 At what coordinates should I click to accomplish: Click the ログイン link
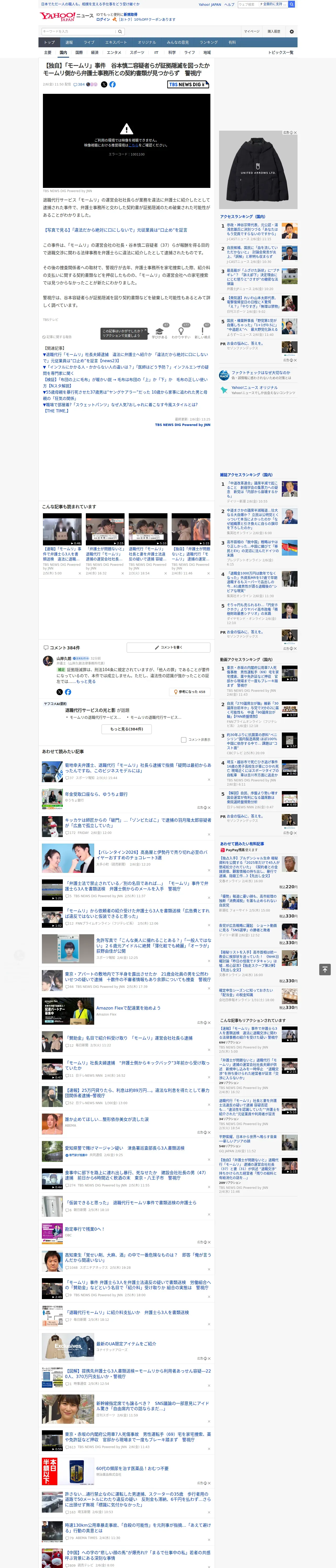pyautogui.click(x=103, y=20)
